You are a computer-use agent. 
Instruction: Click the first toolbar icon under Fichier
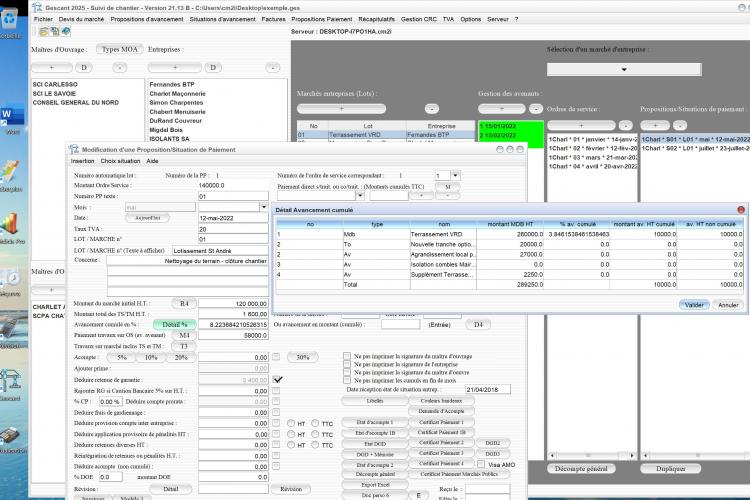[x=44, y=32]
